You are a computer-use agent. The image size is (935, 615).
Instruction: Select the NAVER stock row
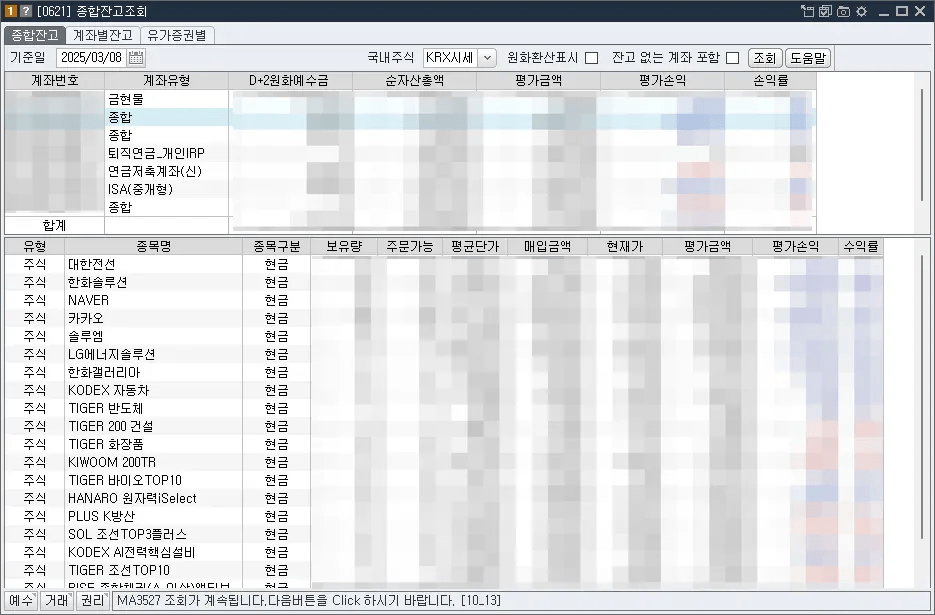point(444,300)
